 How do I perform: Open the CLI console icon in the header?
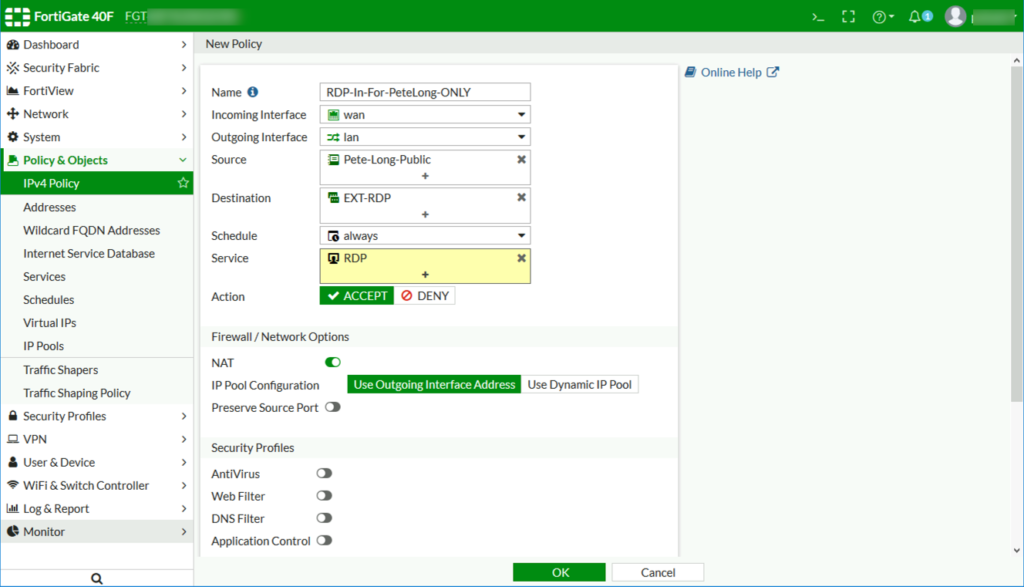click(817, 16)
